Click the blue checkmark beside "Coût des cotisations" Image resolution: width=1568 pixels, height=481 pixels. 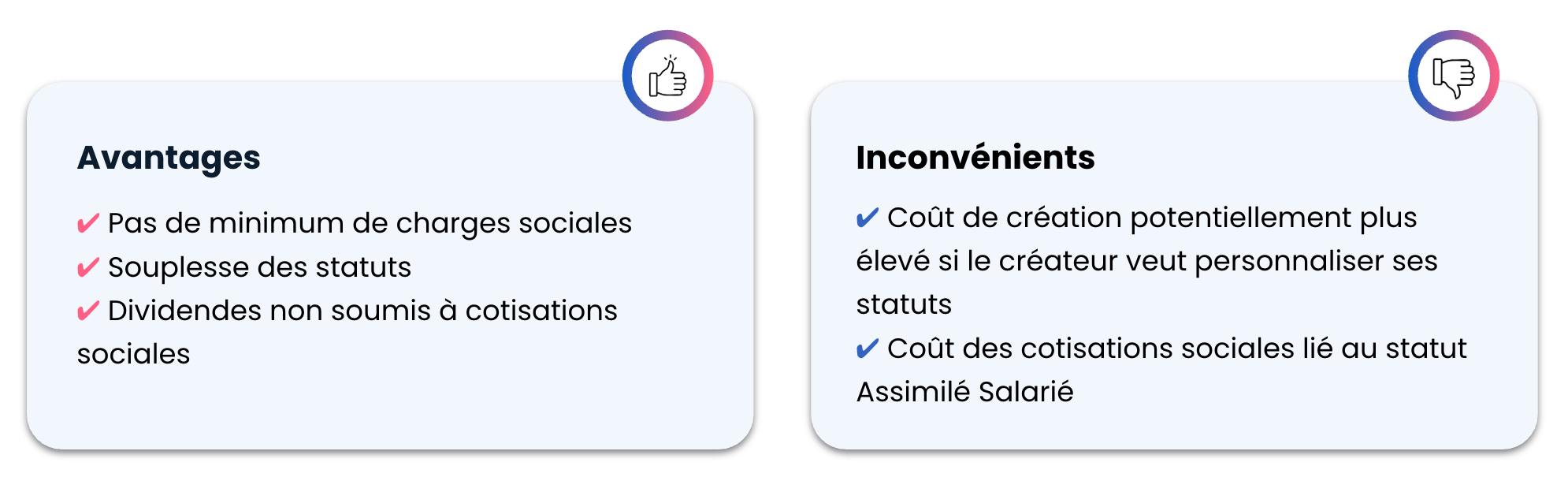[867, 349]
